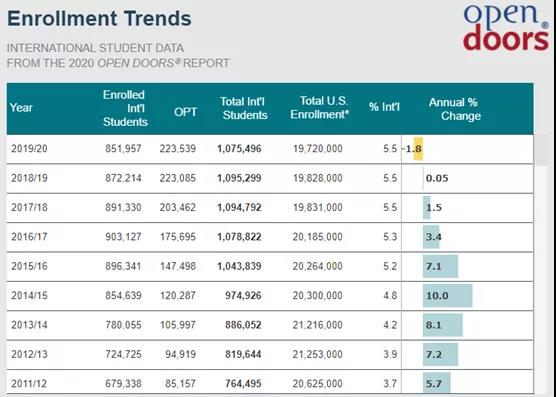Select the 2014/15 year cell

(29, 296)
